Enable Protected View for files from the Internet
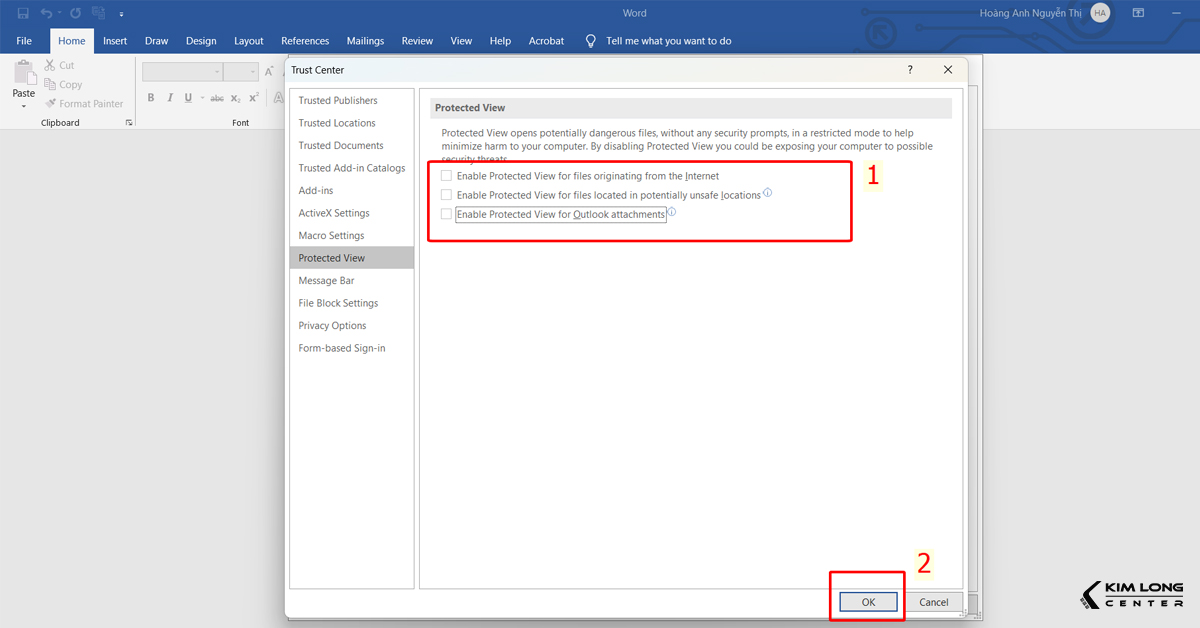The image size is (1200, 628). click(447, 176)
